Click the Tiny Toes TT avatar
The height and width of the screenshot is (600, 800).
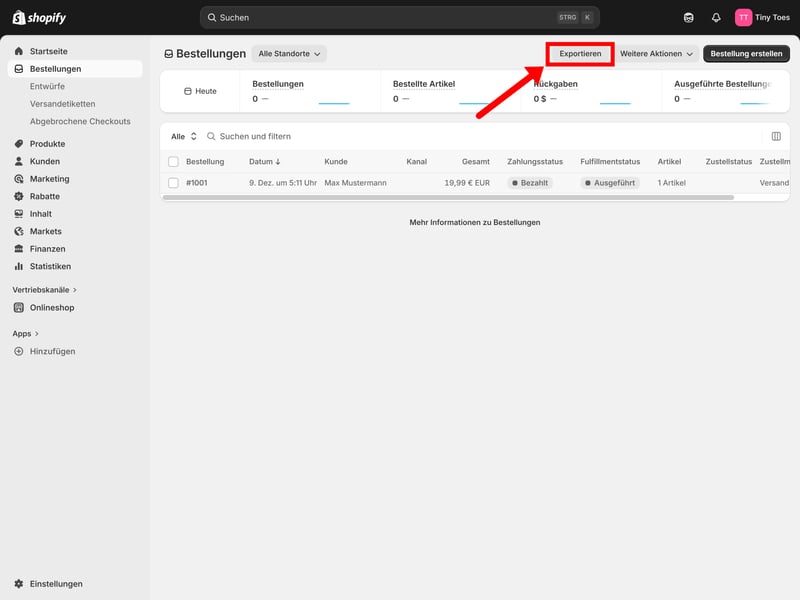(x=743, y=17)
